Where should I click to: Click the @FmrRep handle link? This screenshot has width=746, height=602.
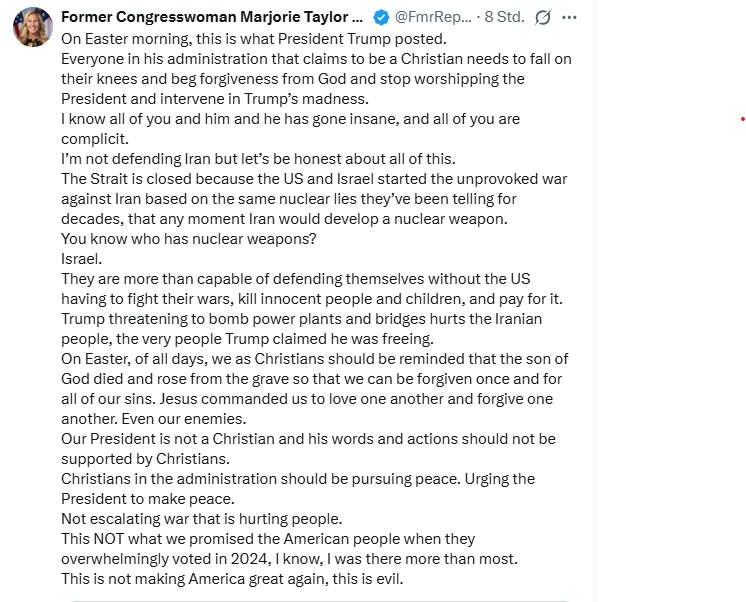point(434,17)
